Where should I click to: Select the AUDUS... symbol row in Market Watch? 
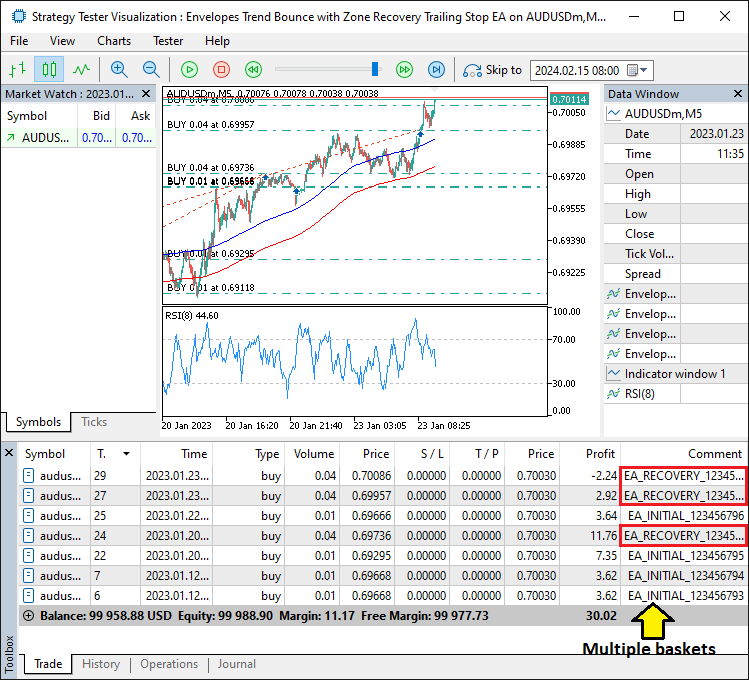click(x=78, y=138)
